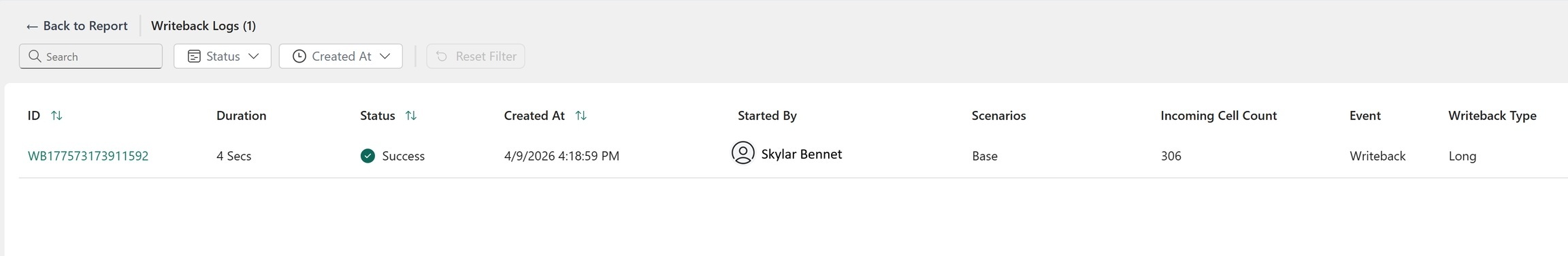Expand the Created At filter chevron
Viewport: 1568px width, 256px height.
tap(385, 56)
